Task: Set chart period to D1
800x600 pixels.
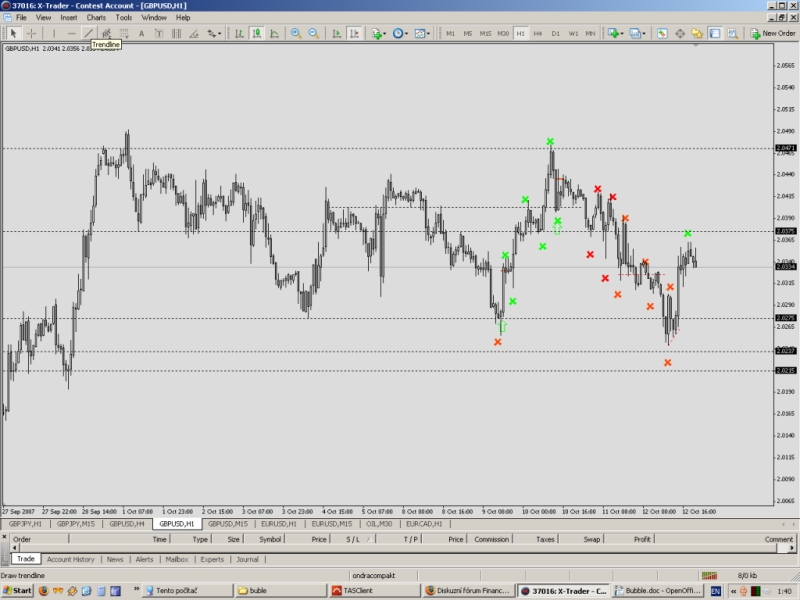Action: pos(555,33)
